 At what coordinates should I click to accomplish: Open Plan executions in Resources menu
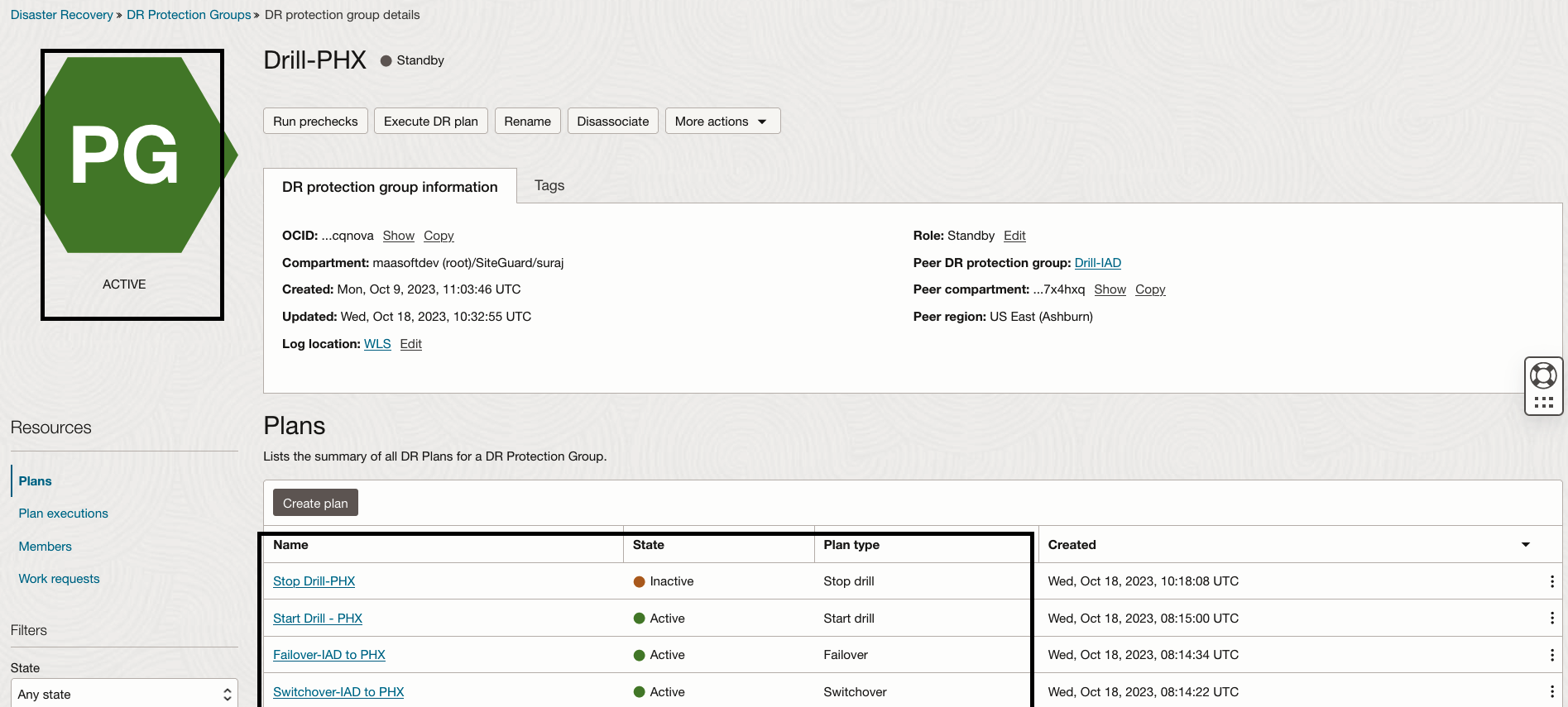click(64, 514)
